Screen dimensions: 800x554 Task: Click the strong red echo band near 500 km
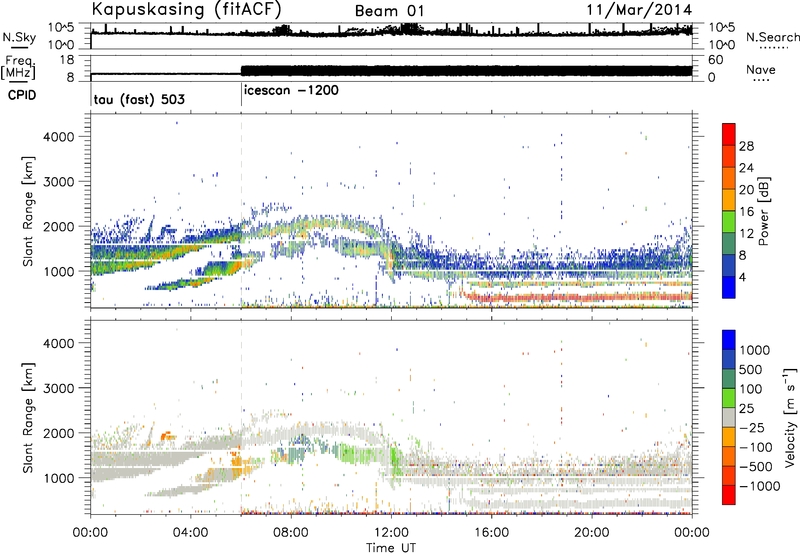577,297
